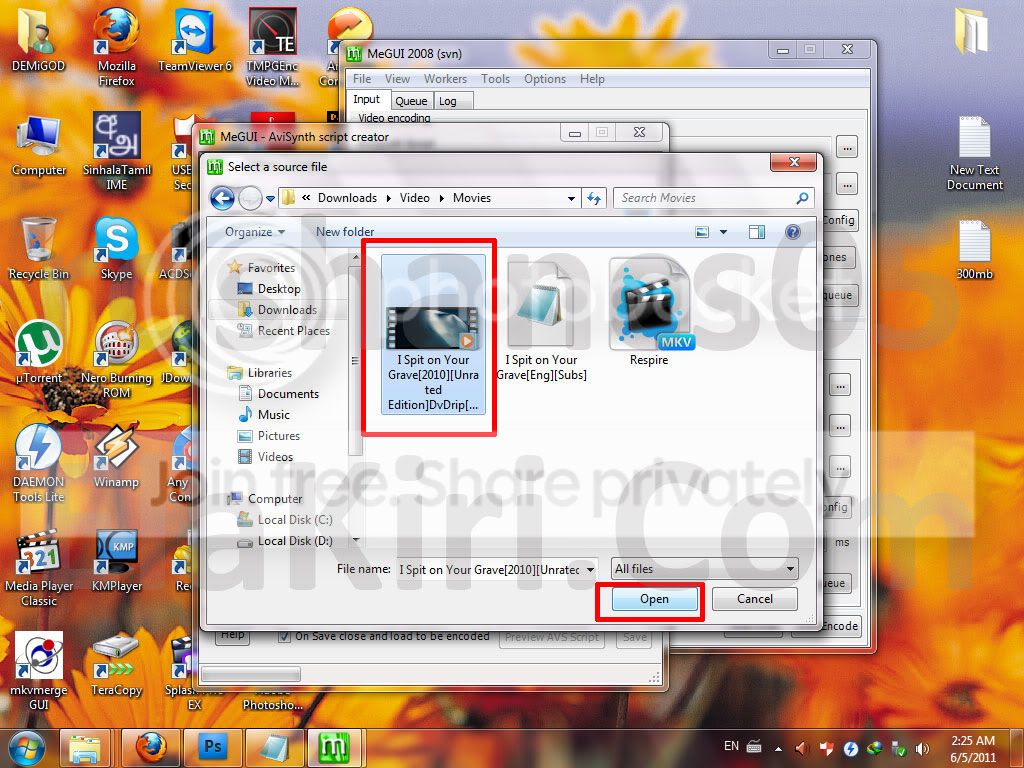The image size is (1024, 768).
Task: Open SinhalaTamil IME desktop shortcut
Action: (x=116, y=152)
